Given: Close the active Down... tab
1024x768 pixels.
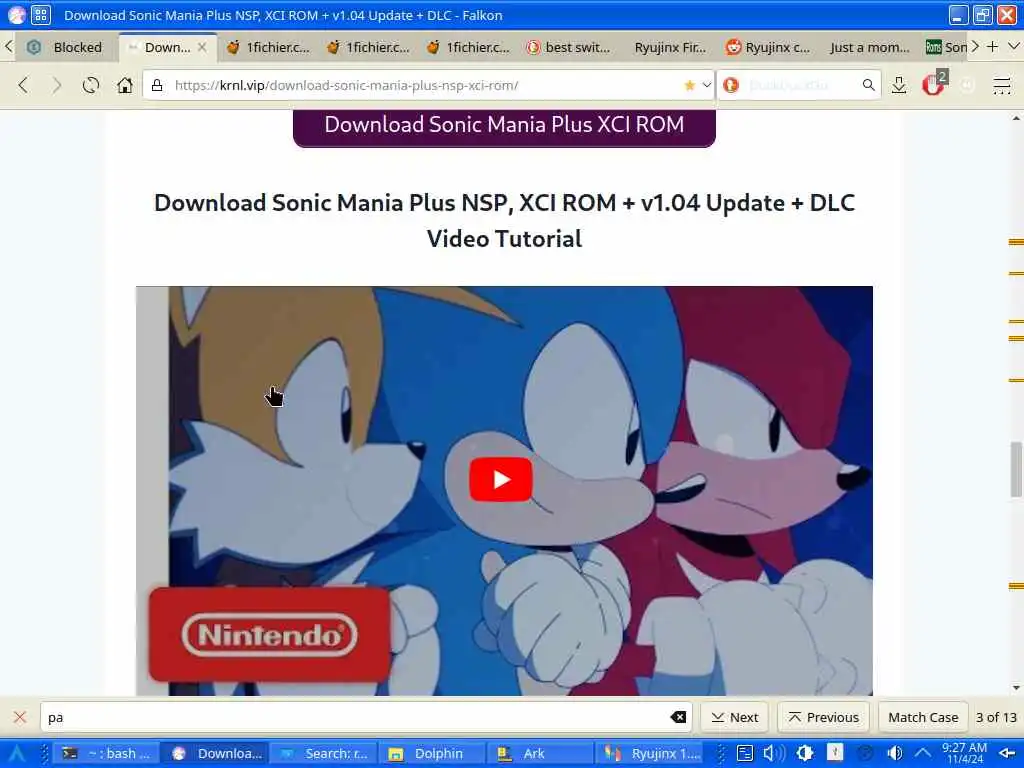Looking at the screenshot, I should point(202,47).
